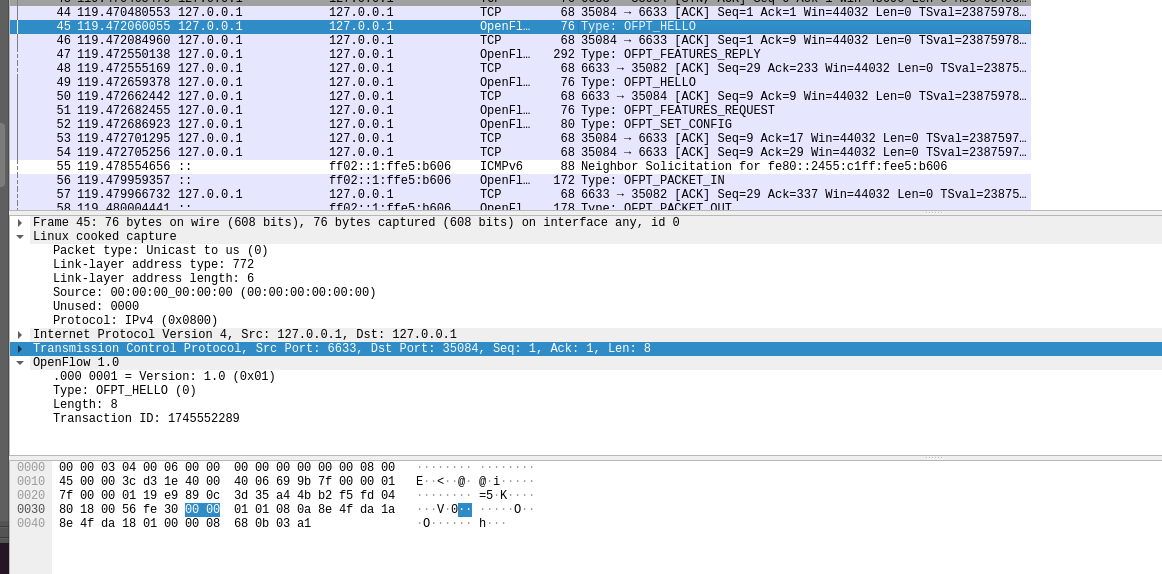Click highlighted '00 00' hex bytes
Viewport: 1162px width, 574px height.
[202, 510]
